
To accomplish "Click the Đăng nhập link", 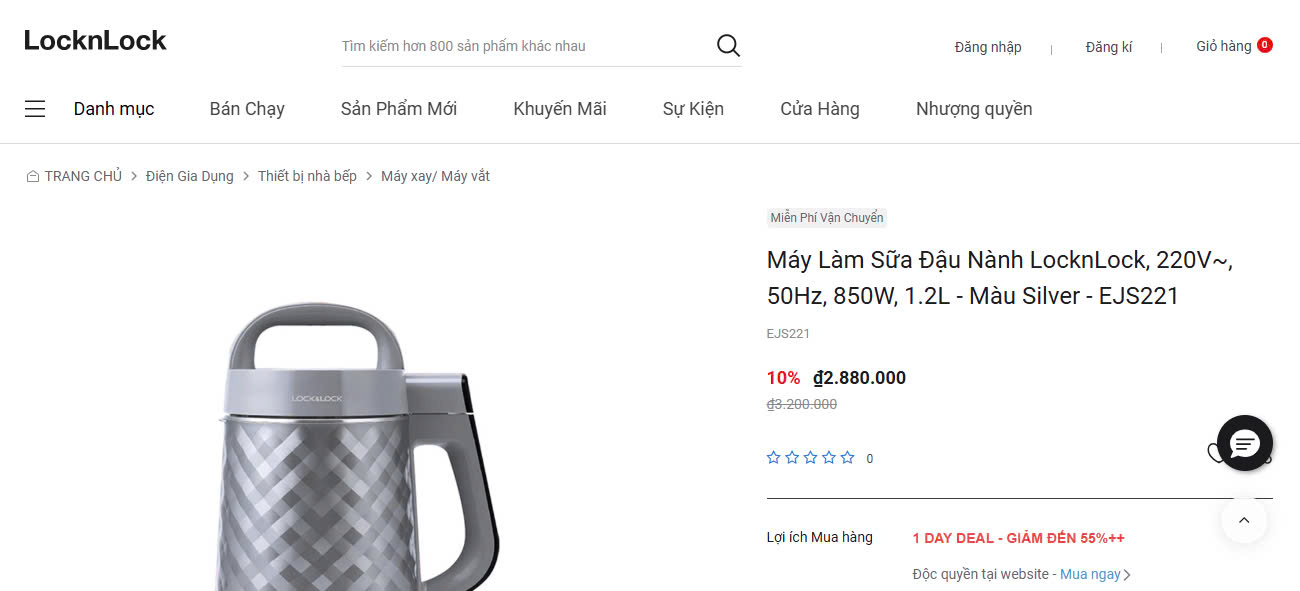I will point(988,47).
